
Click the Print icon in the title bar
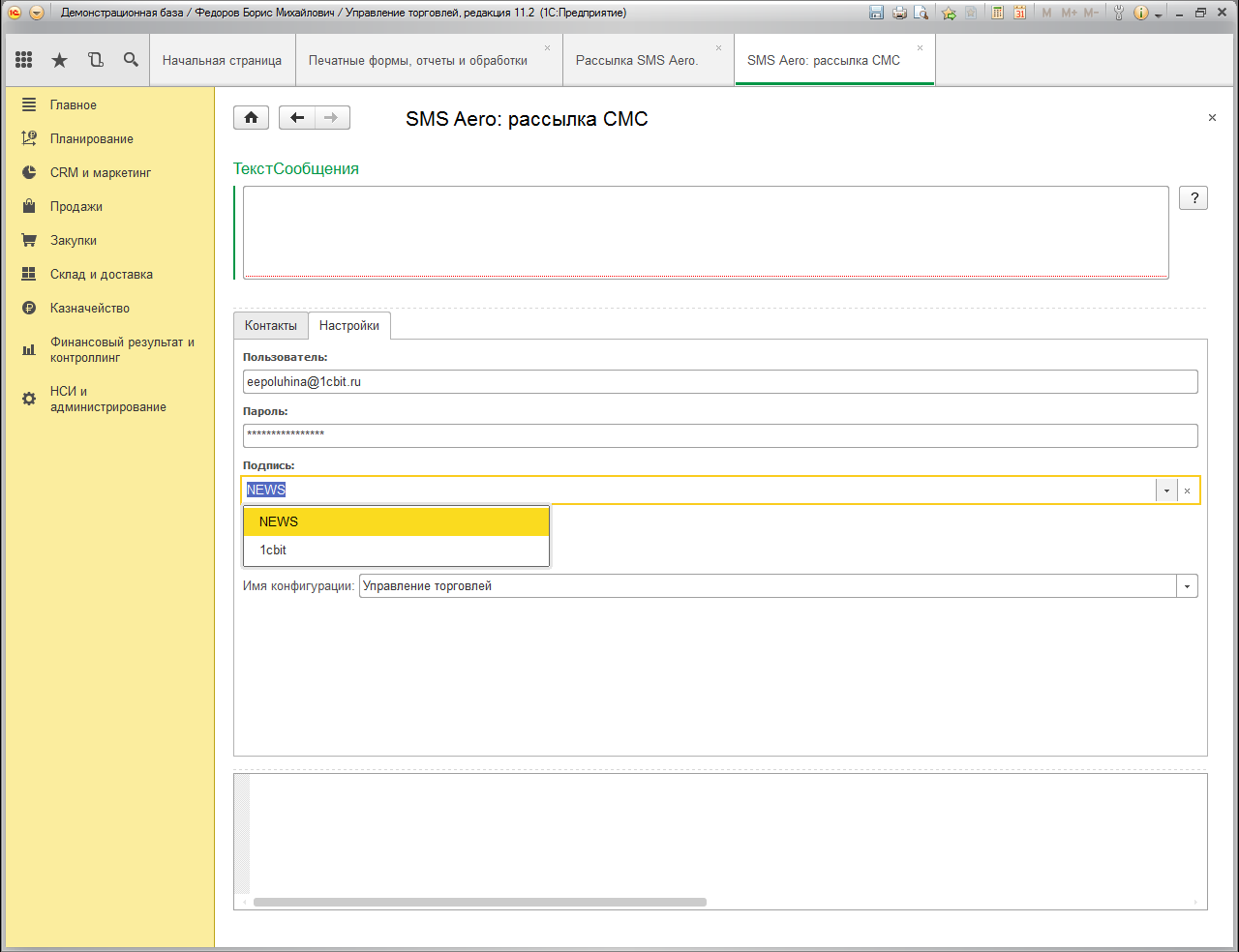click(x=899, y=13)
